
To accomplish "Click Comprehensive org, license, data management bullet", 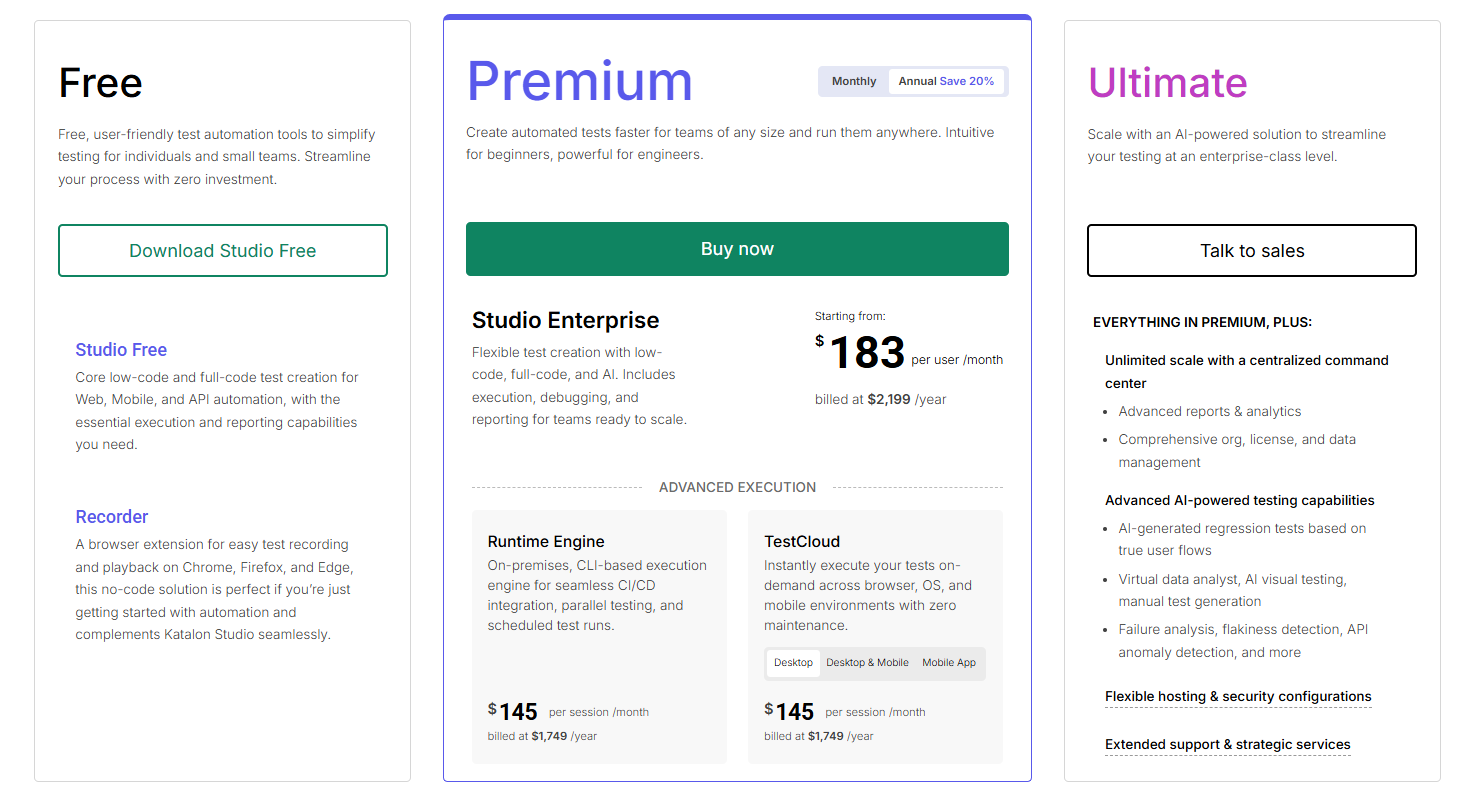I will pos(1237,451).
